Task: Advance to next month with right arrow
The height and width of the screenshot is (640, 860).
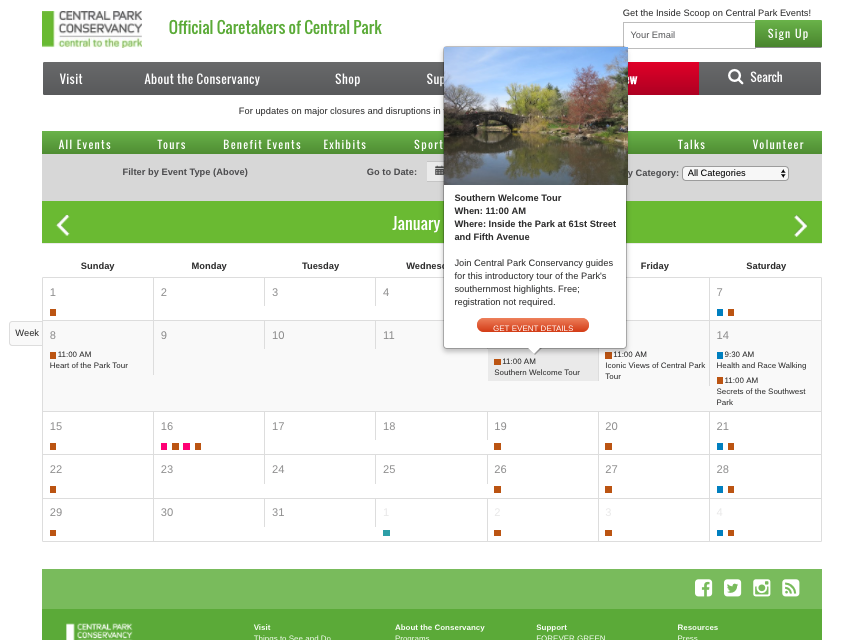Action: (x=800, y=226)
